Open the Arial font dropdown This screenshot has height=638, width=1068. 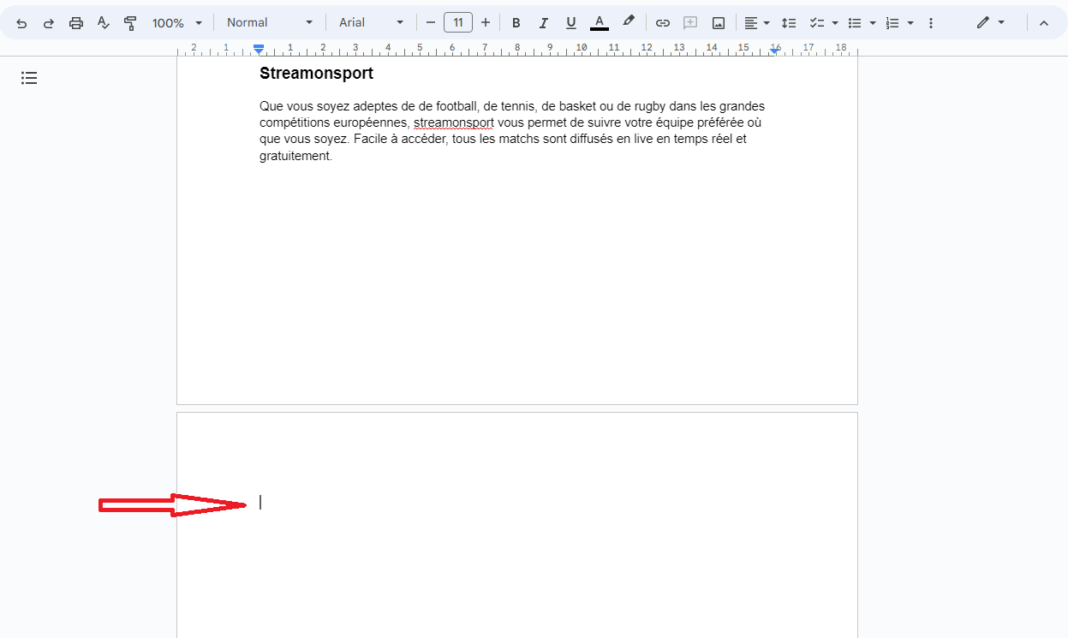(x=370, y=22)
